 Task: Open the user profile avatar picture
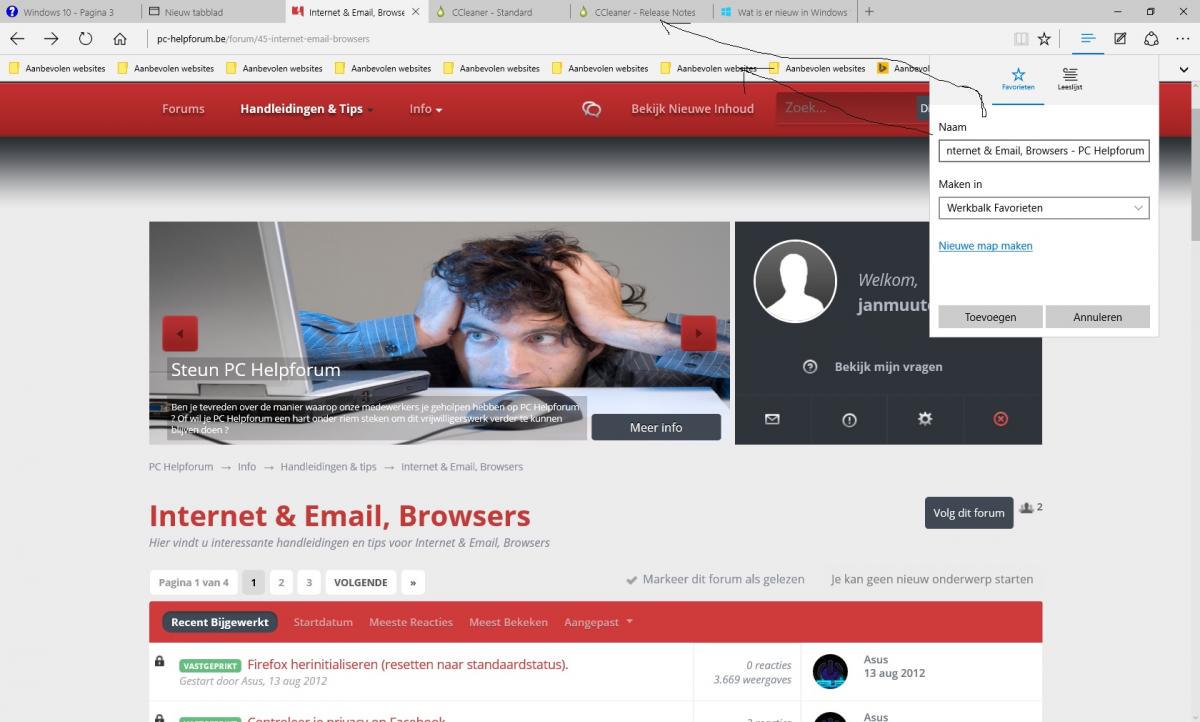(795, 281)
